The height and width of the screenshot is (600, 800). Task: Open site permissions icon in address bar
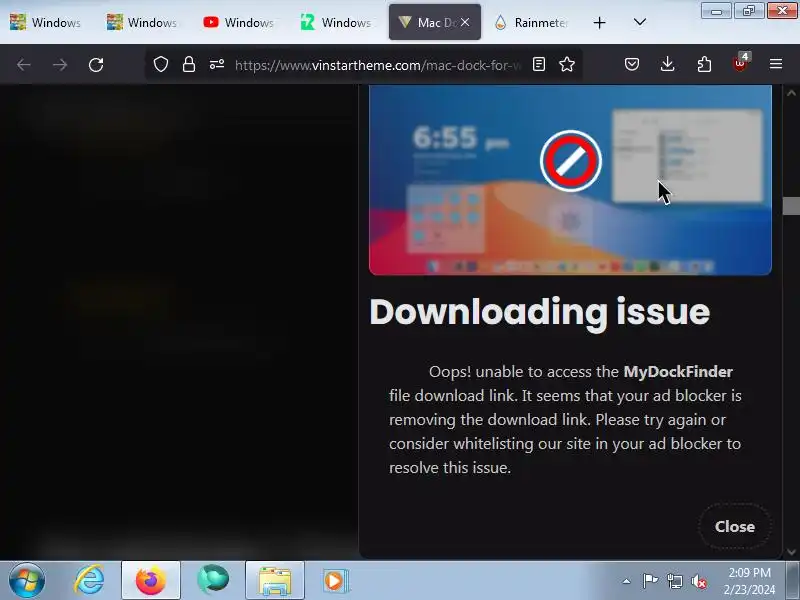[217, 64]
